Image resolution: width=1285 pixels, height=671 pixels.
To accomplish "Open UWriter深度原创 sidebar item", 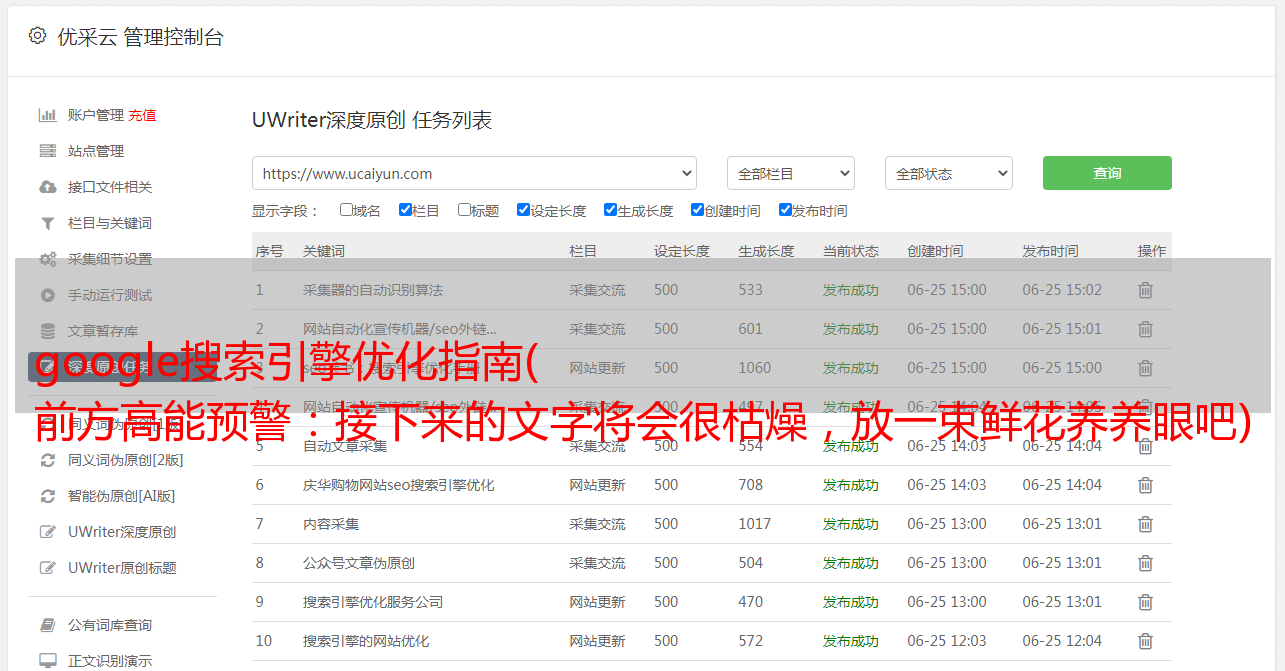I will pos(122,532).
